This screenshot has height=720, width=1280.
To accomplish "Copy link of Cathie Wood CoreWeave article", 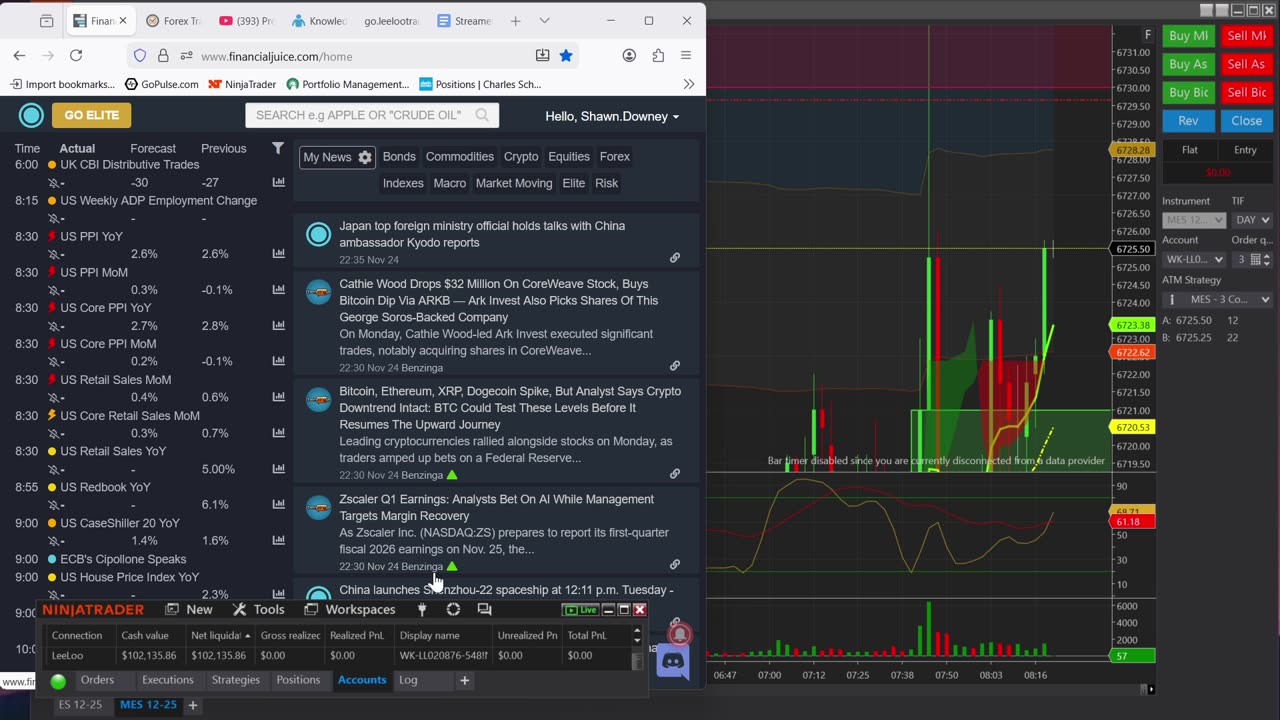I will [x=675, y=366].
